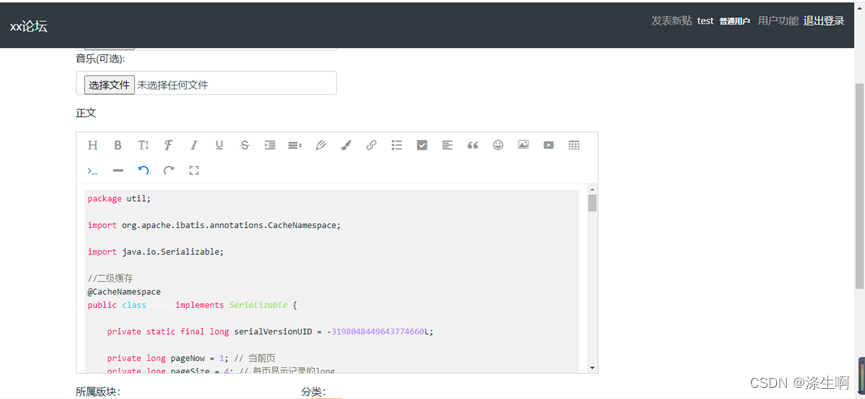Image resolution: width=865 pixels, height=399 pixels.
Task: Click the import CacheNamespace code line
Action: 214,225
